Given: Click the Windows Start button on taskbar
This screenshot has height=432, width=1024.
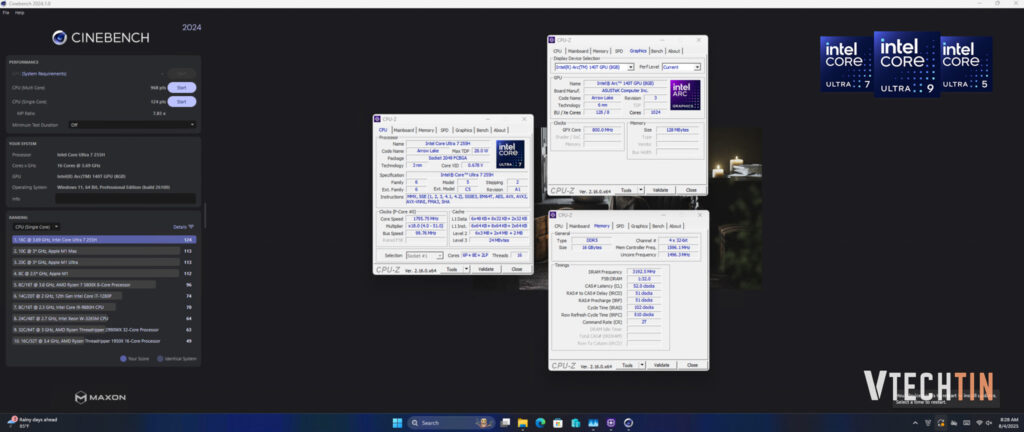Looking at the screenshot, I should point(397,423).
